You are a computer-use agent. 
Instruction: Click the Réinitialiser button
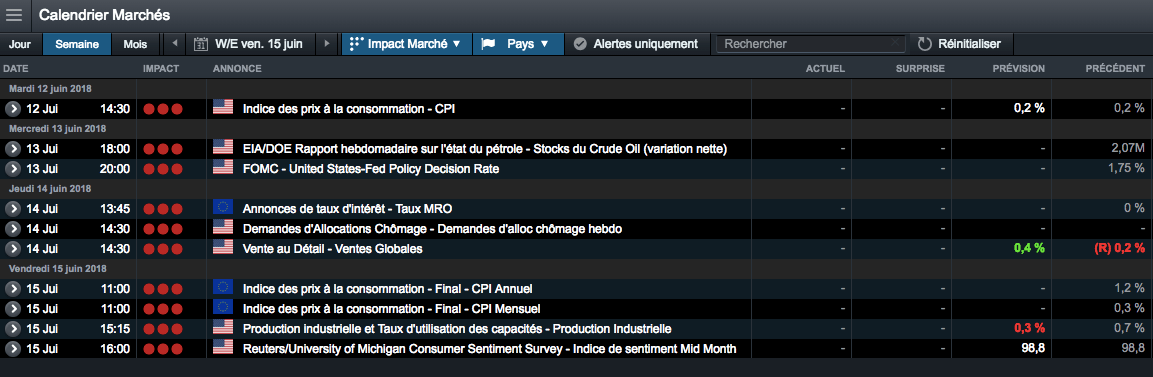click(x=961, y=44)
